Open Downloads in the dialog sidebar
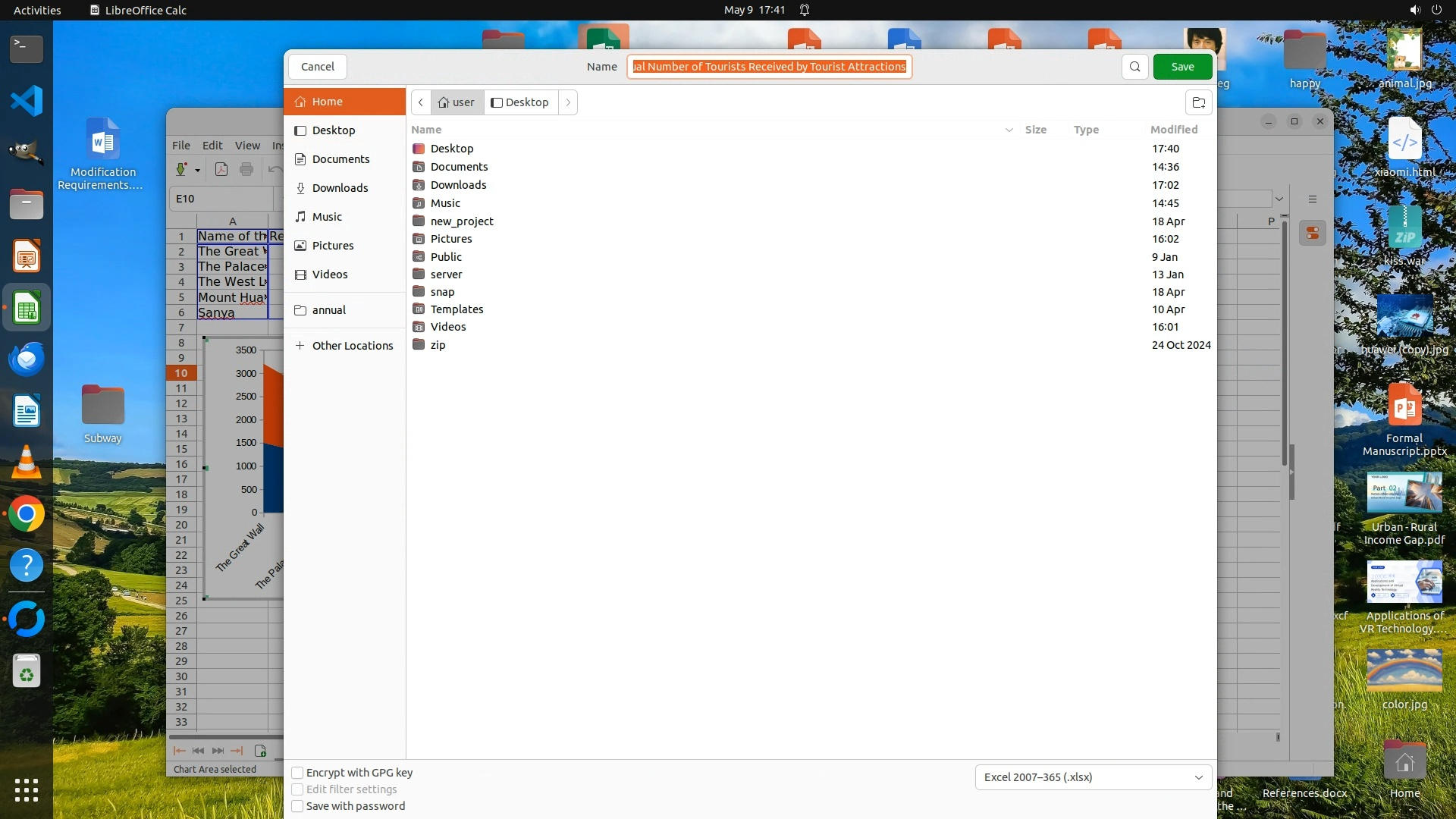The height and width of the screenshot is (819, 1456). [x=340, y=188]
